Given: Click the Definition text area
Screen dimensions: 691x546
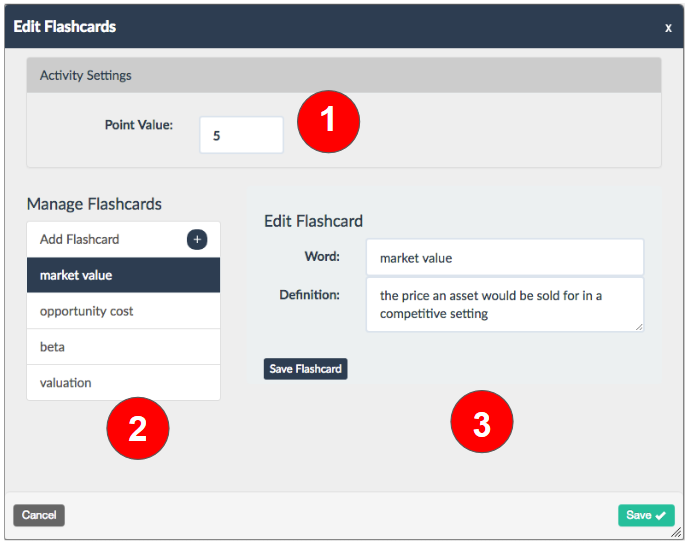Looking at the screenshot, I should 505,305.
